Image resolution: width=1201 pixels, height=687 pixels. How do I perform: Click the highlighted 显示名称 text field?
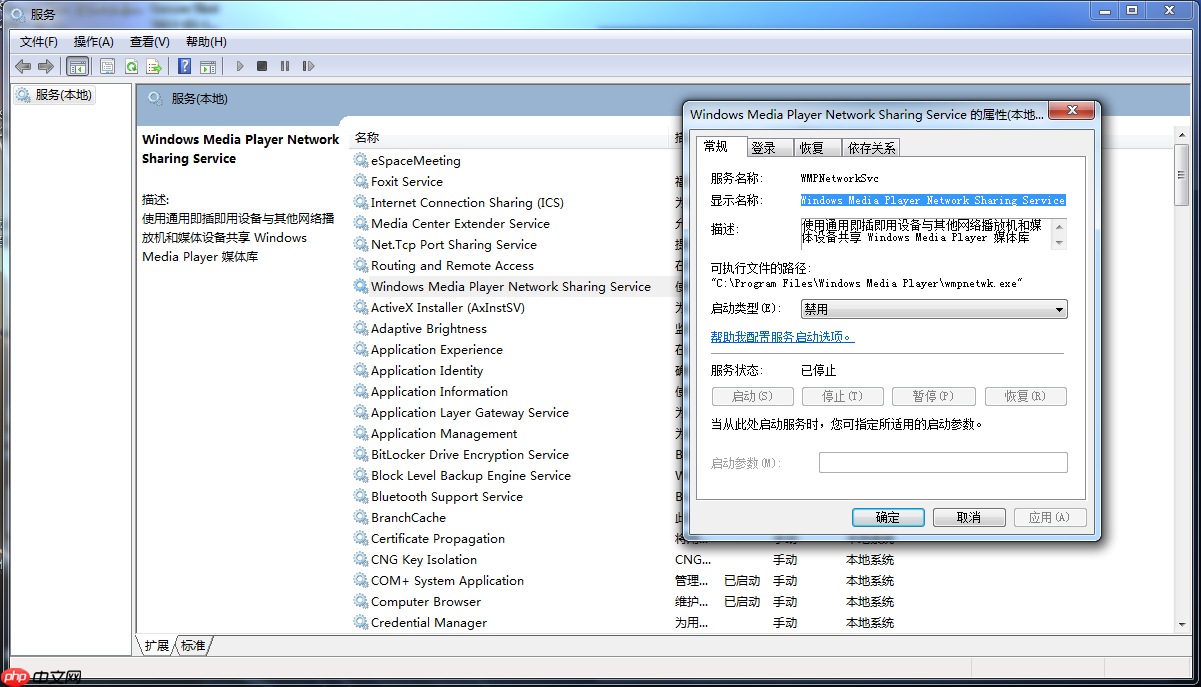[933, 200]
